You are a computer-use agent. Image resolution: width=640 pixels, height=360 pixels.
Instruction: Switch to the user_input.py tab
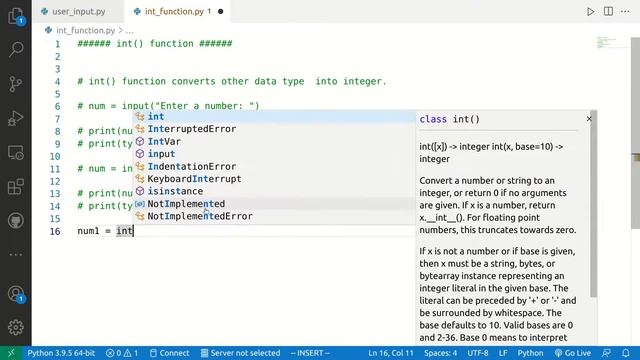pyautogui.click(x=78, y=11)
